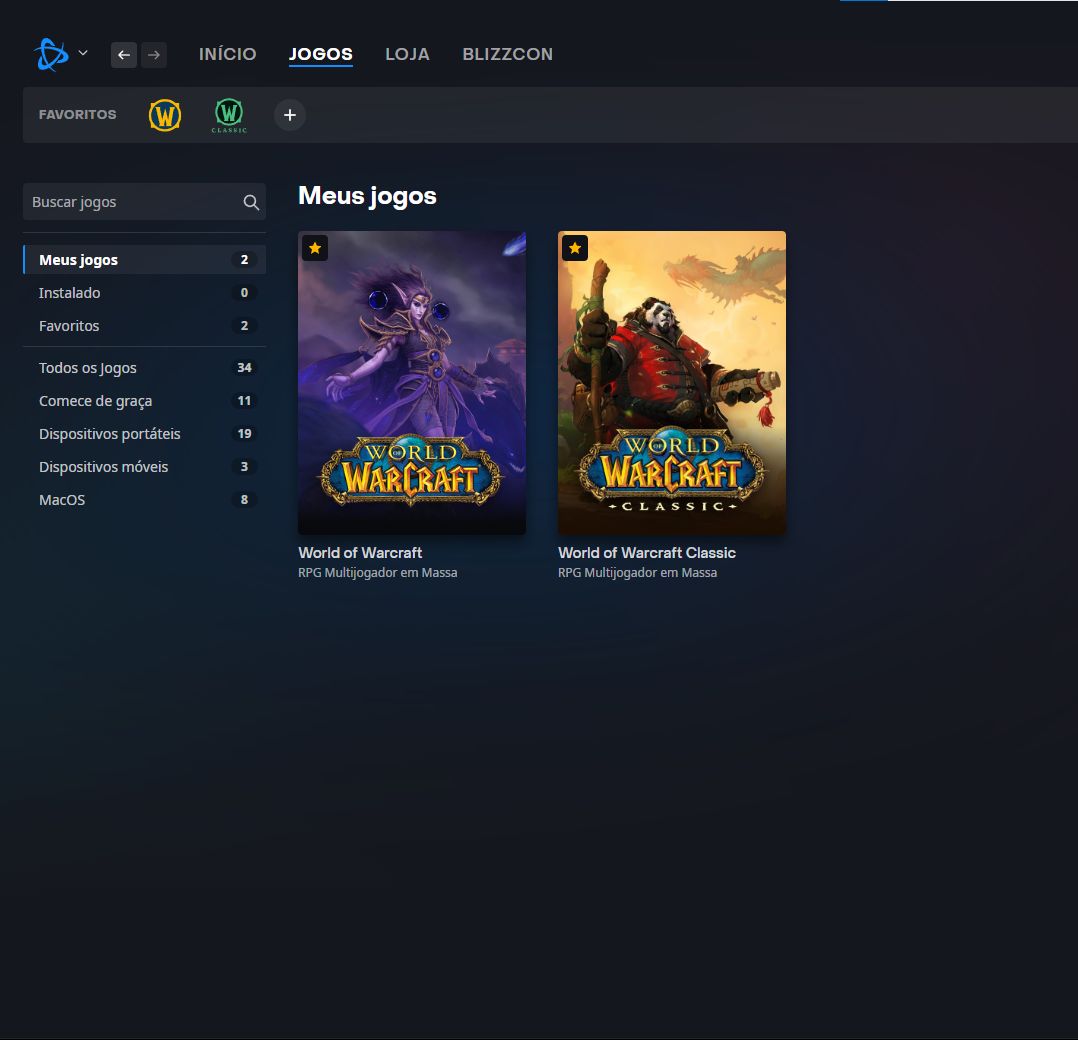Image resolution: width=1078 pixels, height=1040 pixels.
Task: Go forward with the right arrow button
Action: [154, 55]
